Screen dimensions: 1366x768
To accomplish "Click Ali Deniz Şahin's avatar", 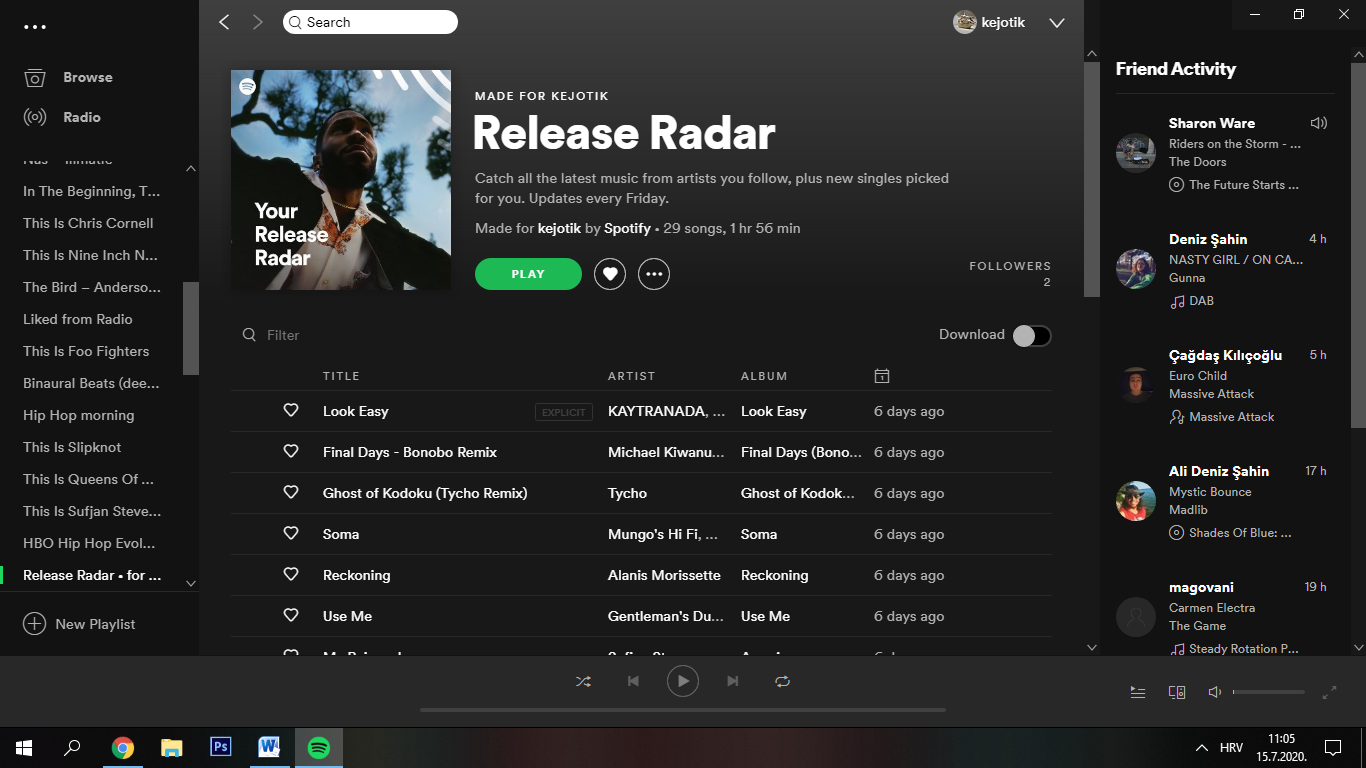I will tap(1136, 501).
